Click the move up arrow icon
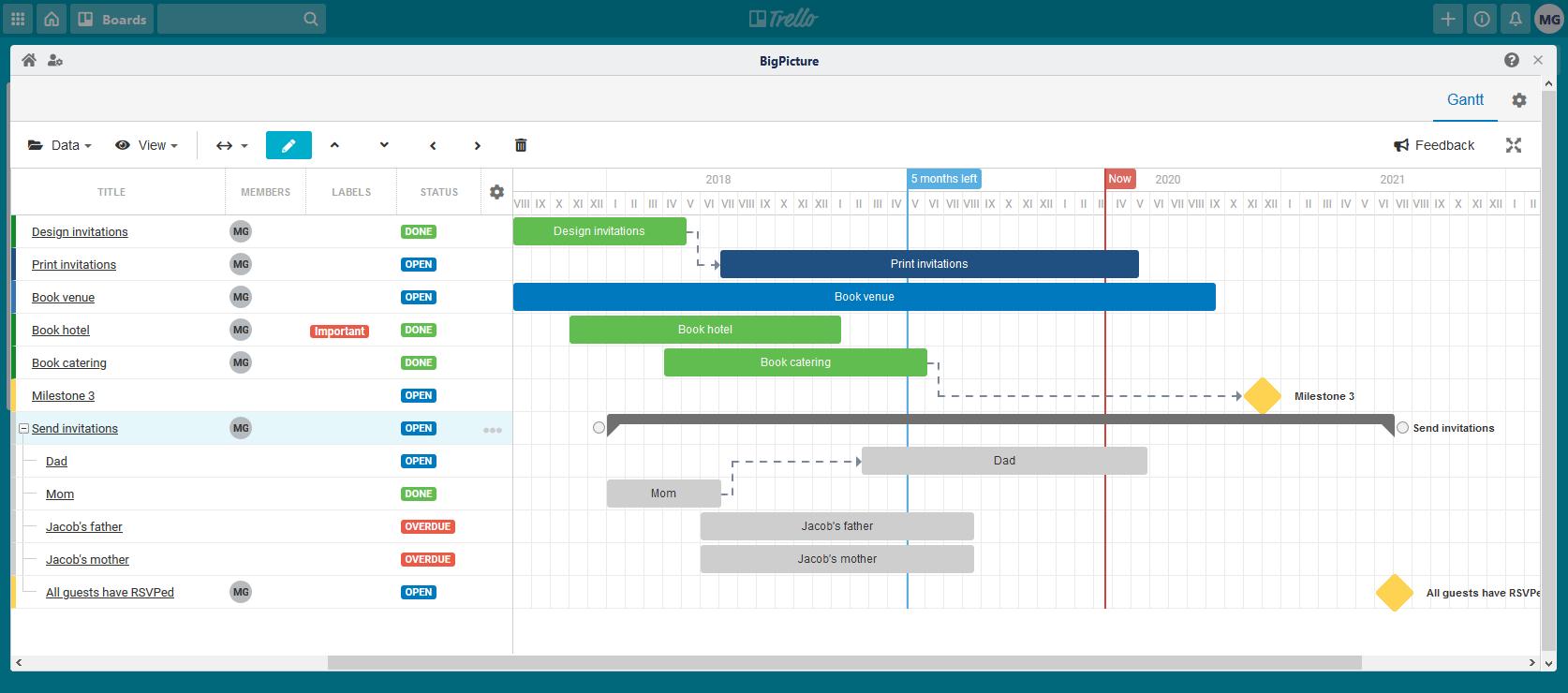This screenshot has width=1568, height=693. click(334, 145)
